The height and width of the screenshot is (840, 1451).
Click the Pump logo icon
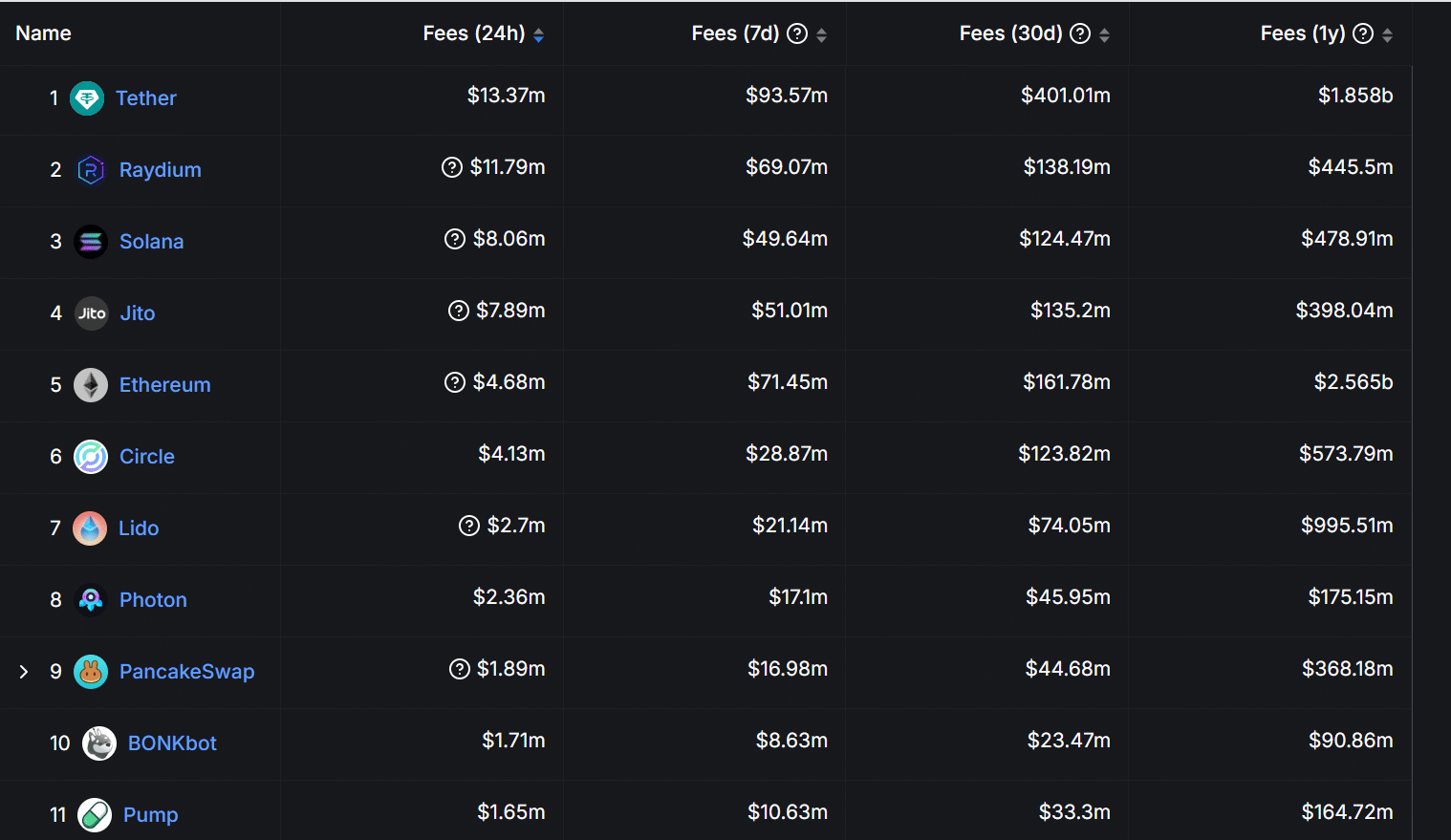95,815
